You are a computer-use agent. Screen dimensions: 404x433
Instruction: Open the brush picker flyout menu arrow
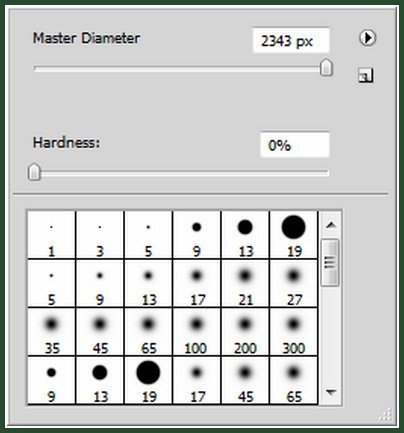368,38
